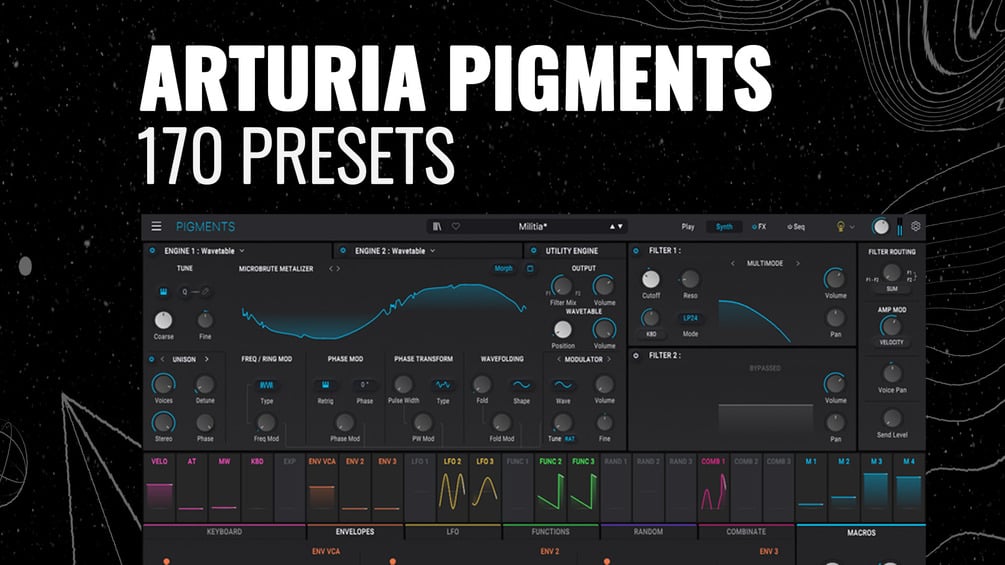Open the LP24 filter Mode selector

690,318
